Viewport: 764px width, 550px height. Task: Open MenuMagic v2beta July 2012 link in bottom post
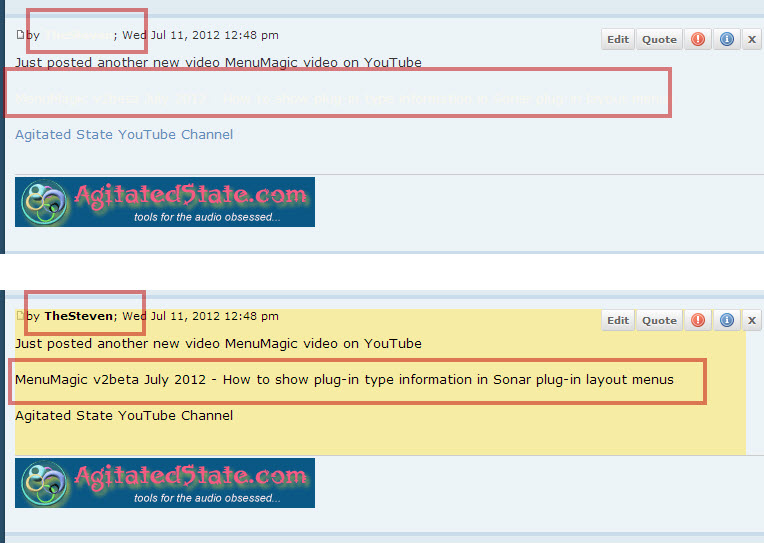344,380
